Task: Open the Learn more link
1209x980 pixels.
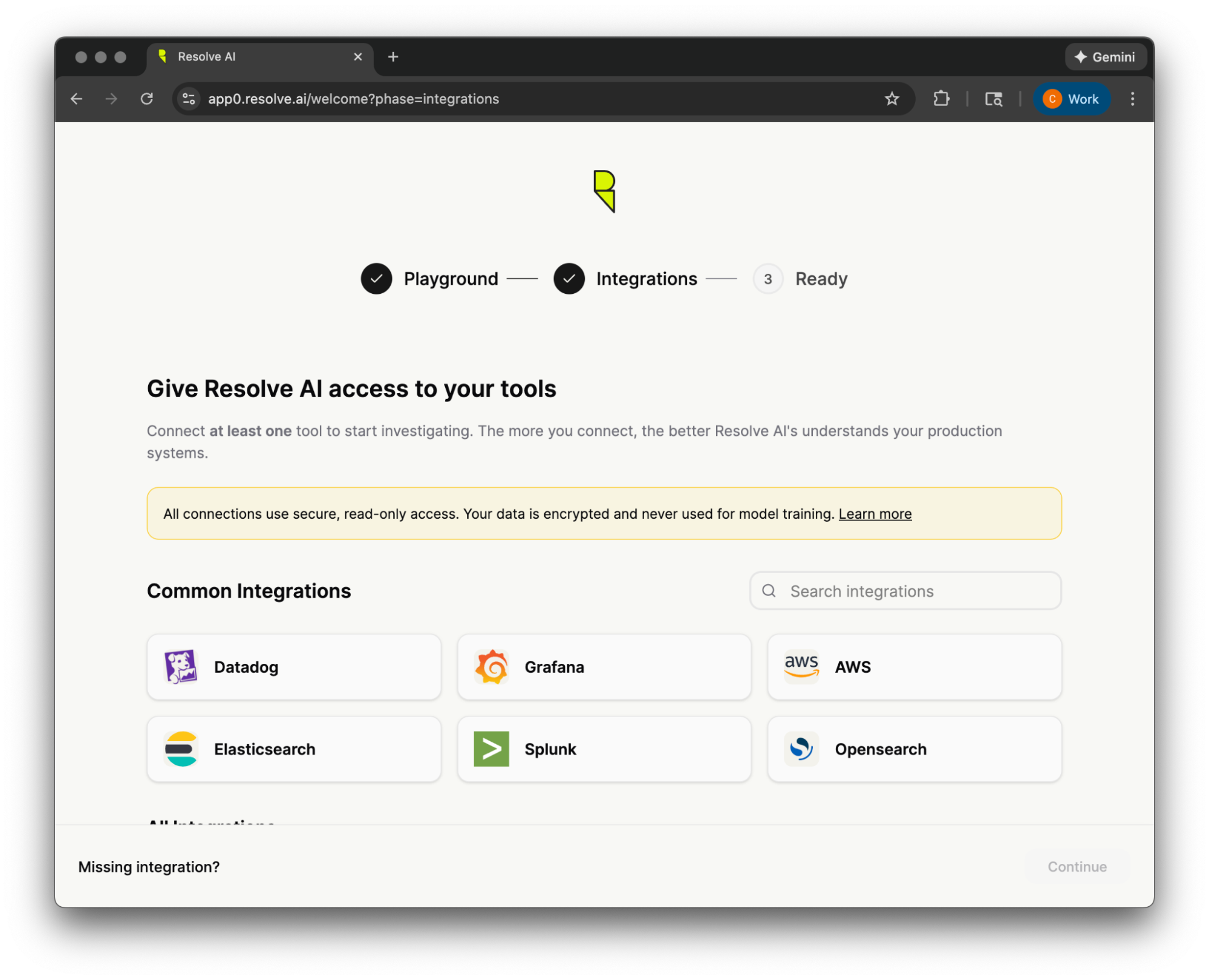Action: [x=875, y=514]
